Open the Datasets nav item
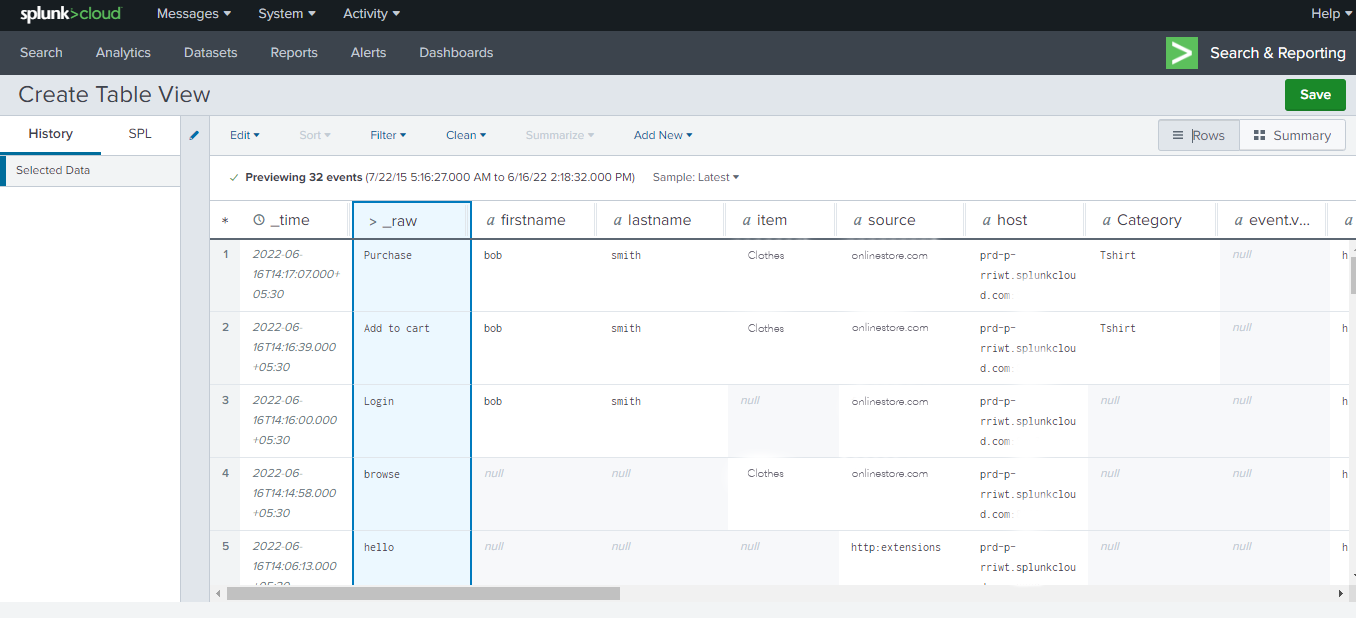The image size is (1356, 618). pos(211,53)
